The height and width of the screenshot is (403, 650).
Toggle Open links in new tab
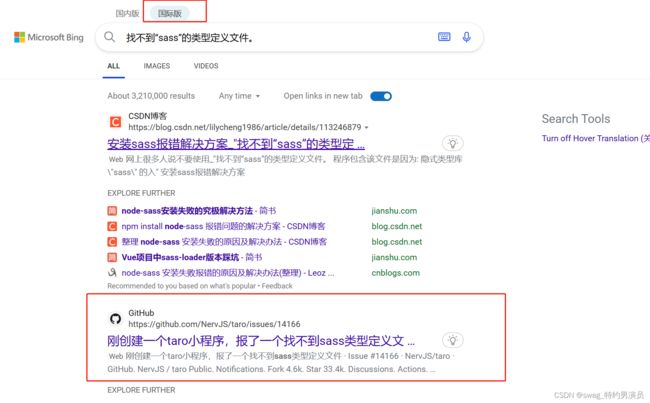tap(381, 96)
